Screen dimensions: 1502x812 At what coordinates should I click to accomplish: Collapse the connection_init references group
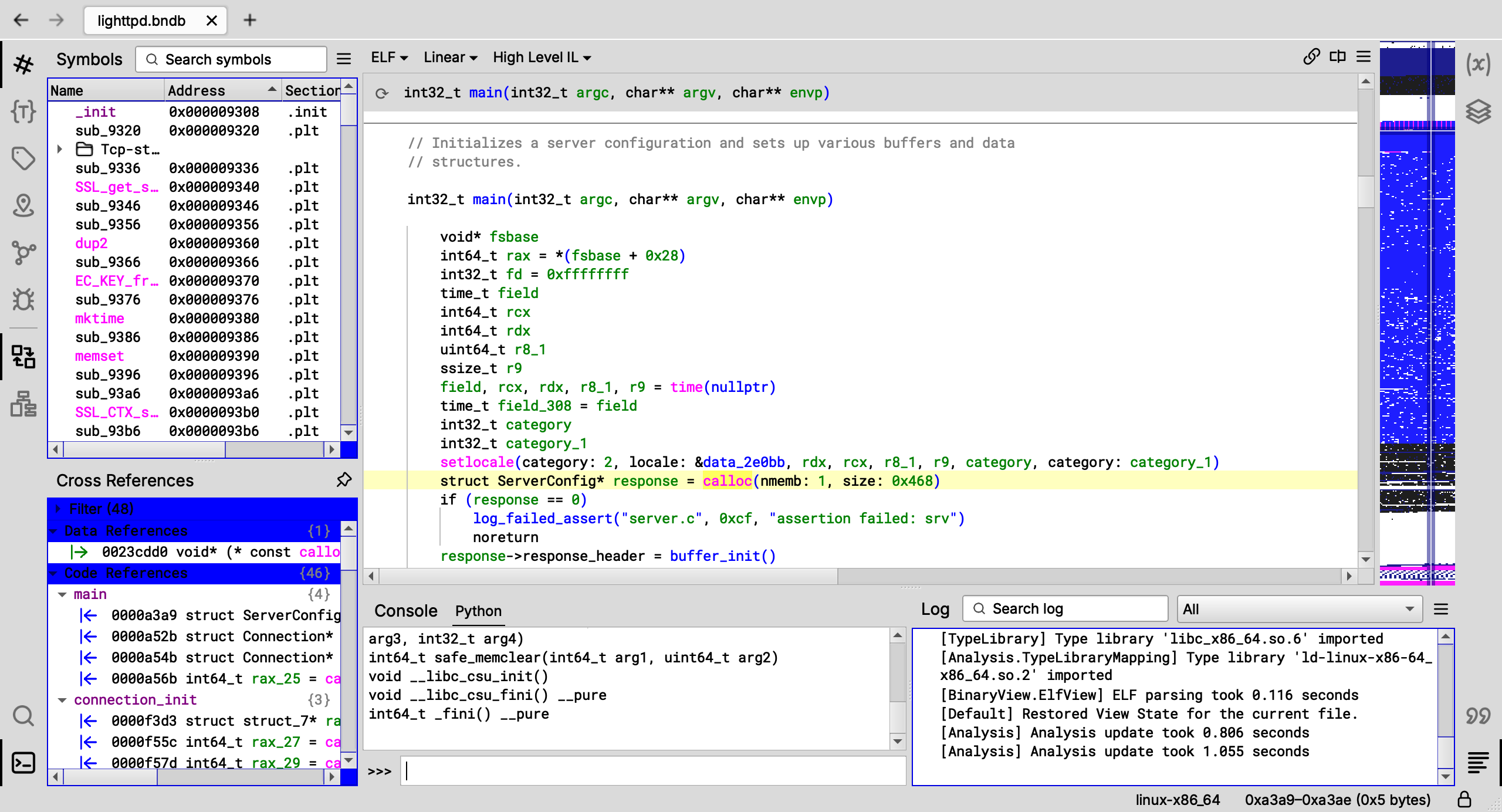point(62,700)
